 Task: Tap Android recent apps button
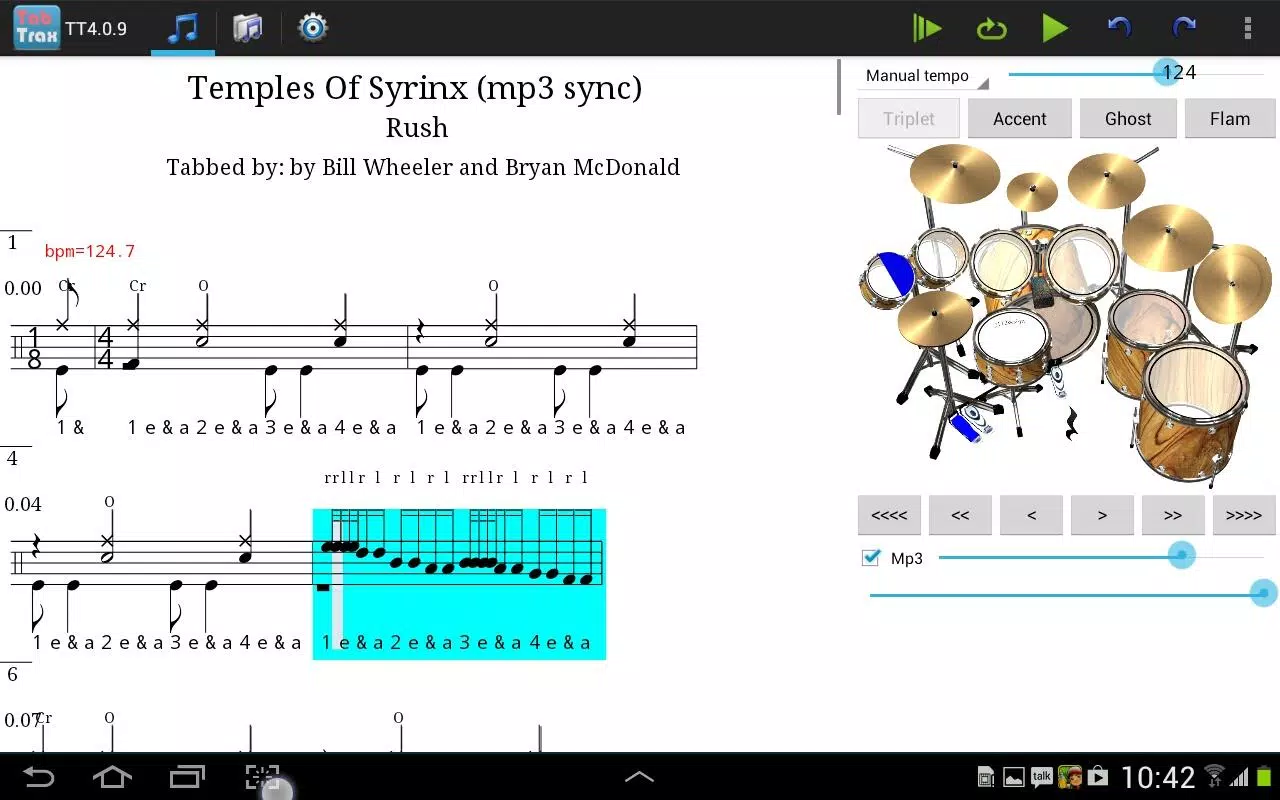187,777
